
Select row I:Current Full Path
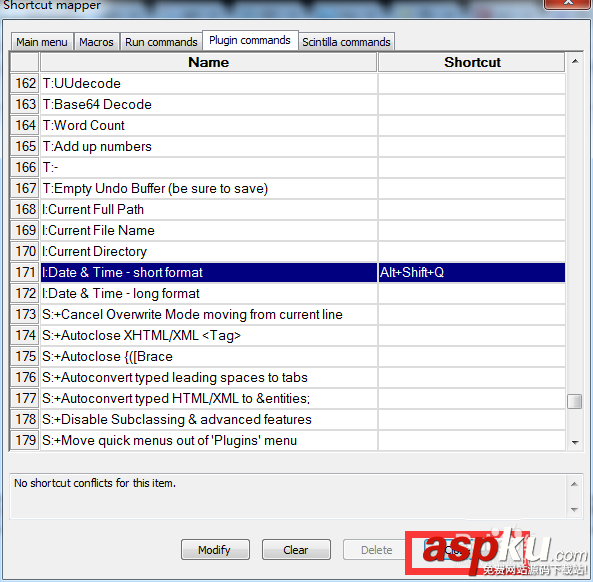[x=288, y=210]
